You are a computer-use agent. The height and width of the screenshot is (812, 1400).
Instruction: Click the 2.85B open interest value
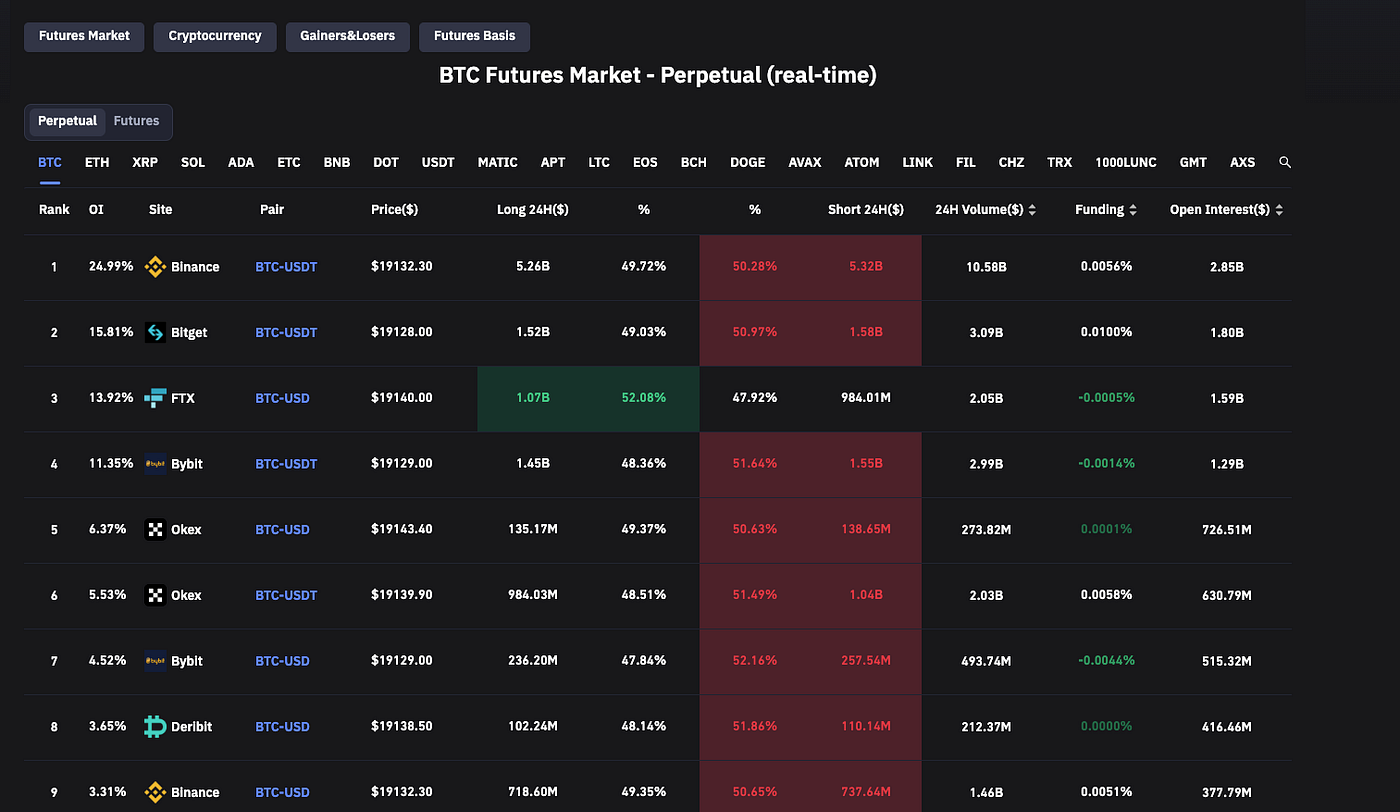(1226, 267)
